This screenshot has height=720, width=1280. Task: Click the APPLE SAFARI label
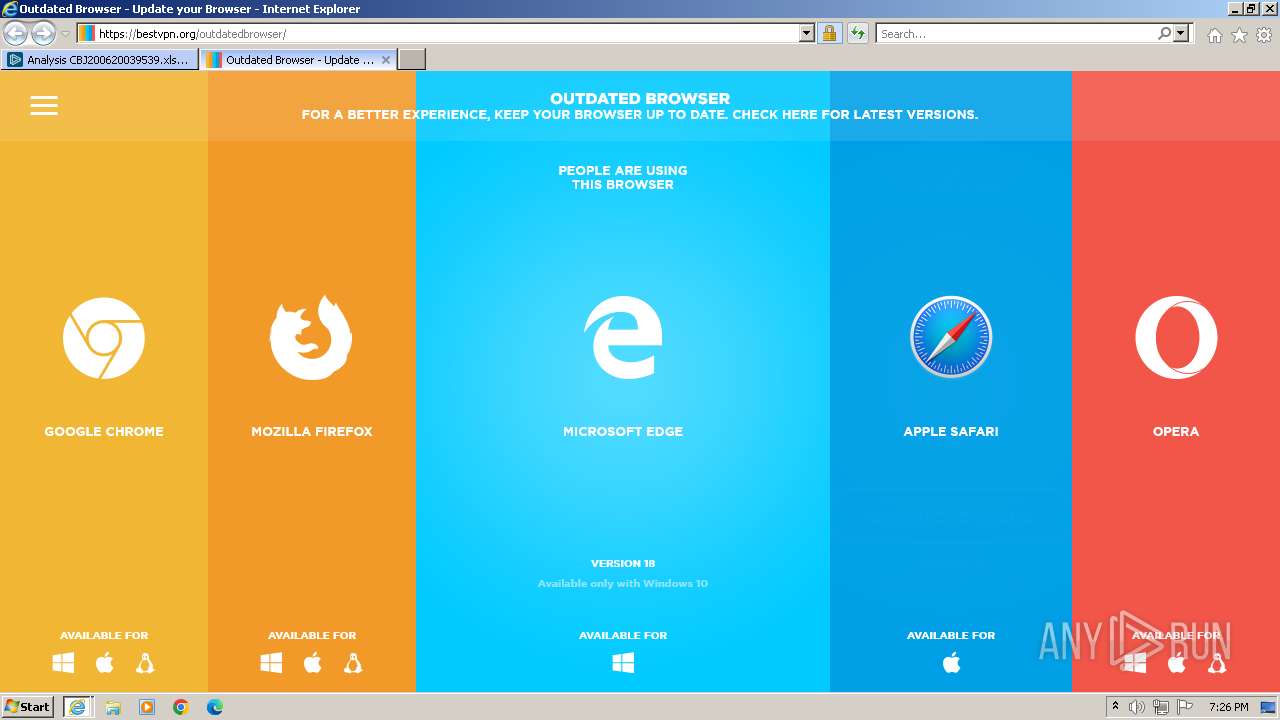click(951, 432)
